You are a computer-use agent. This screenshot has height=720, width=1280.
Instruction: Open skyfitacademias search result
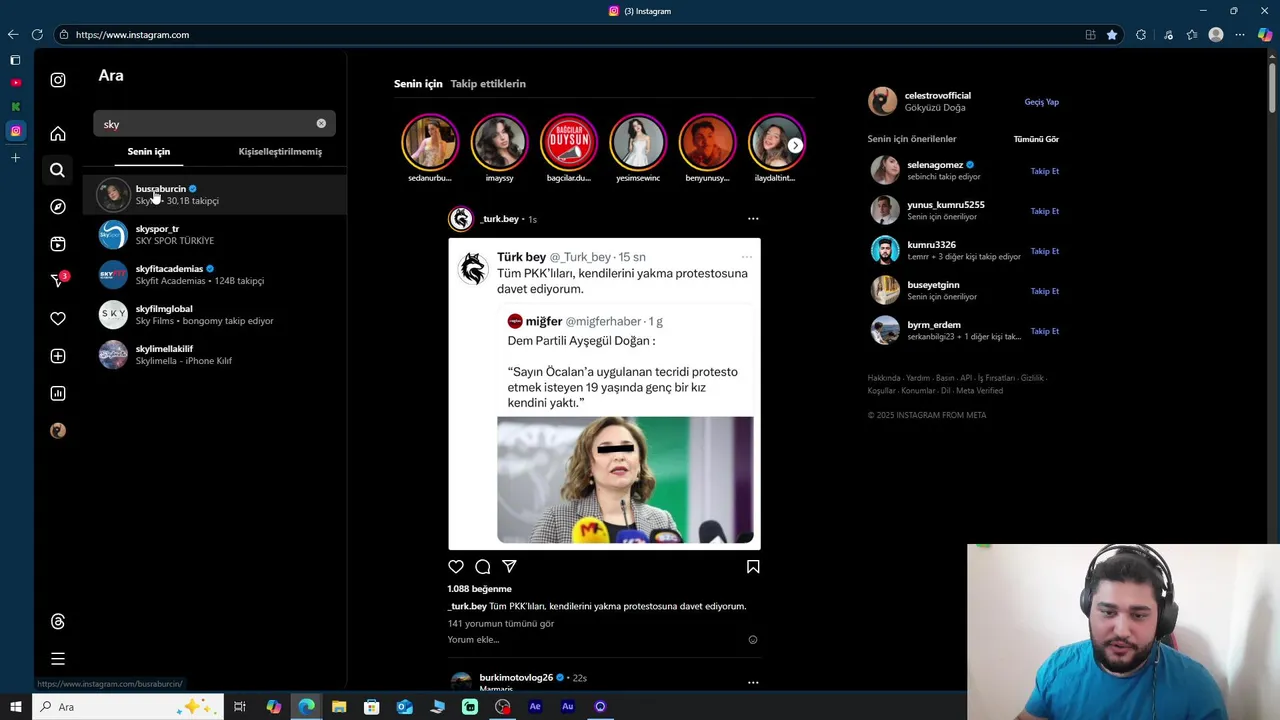(x=215, y=274)
